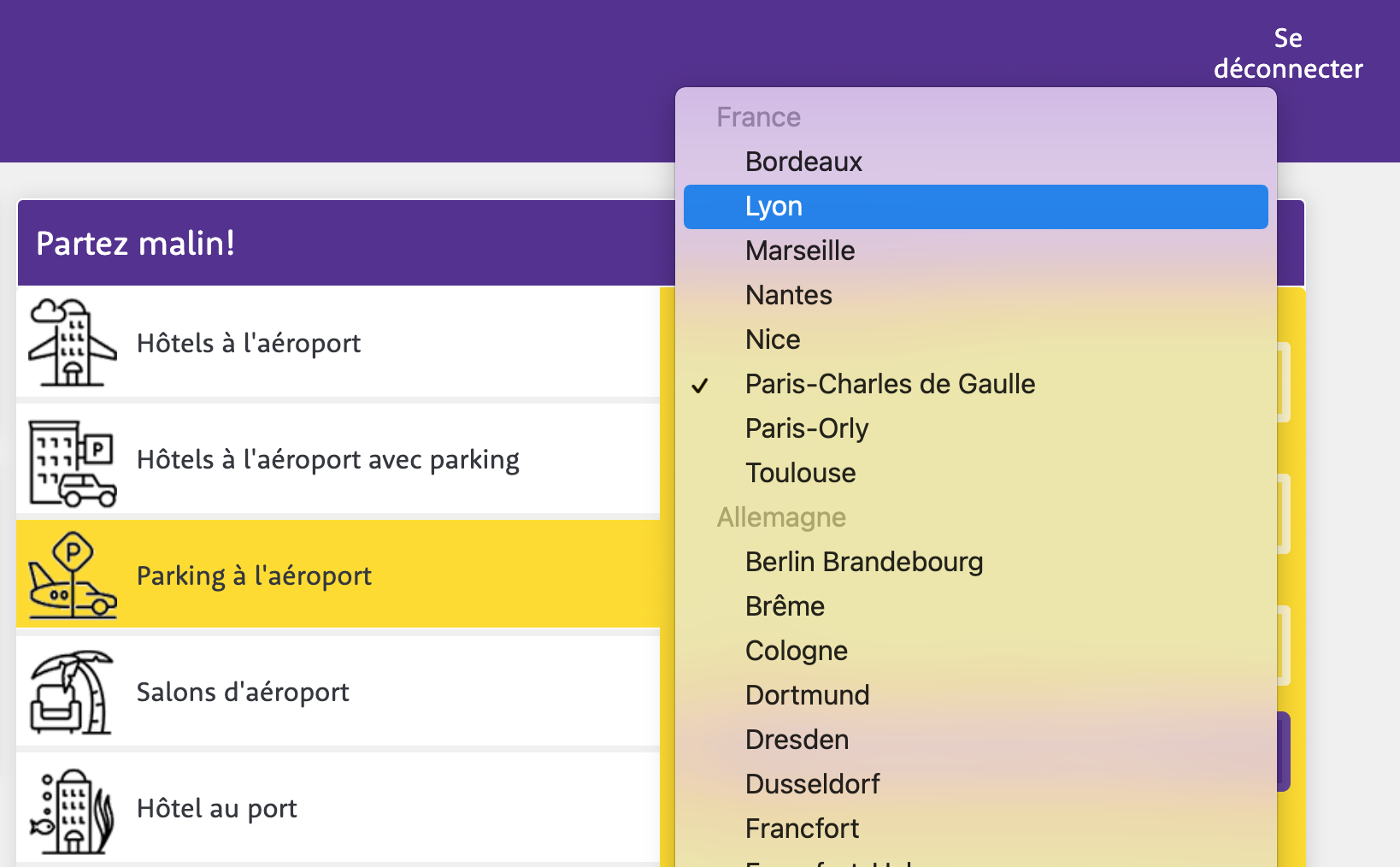The width and height of the screenshot is (1400, 867).
Task: Click the port hotel seaweed icon
Action: pos(73,811)
